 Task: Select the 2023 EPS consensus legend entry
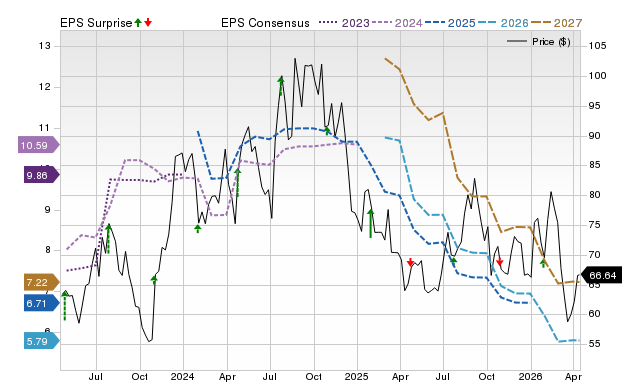pyautogui.click(x=344, y=23)
